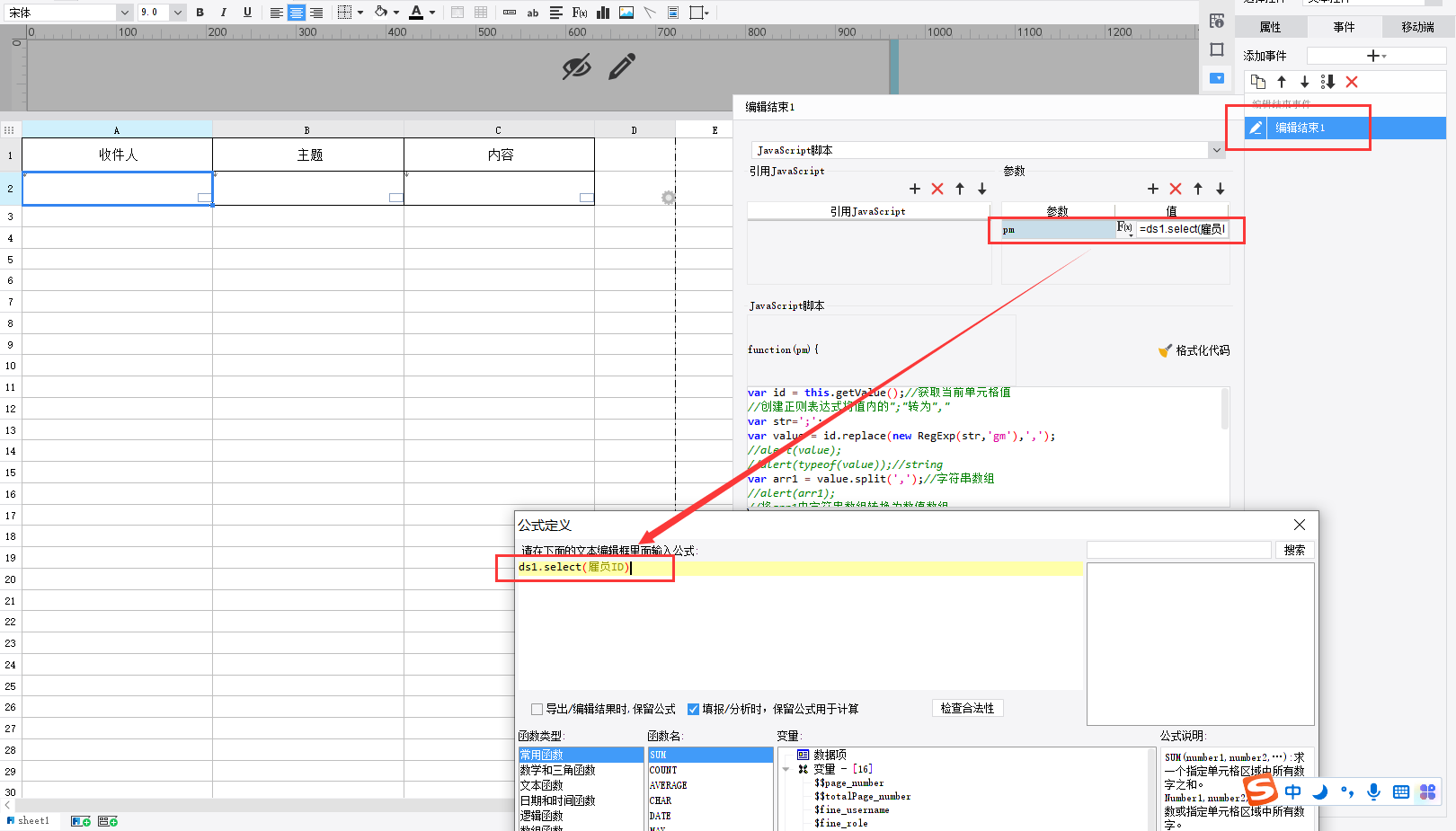
Task: Collapse the 变量 tree node
Action: (786, 769)
